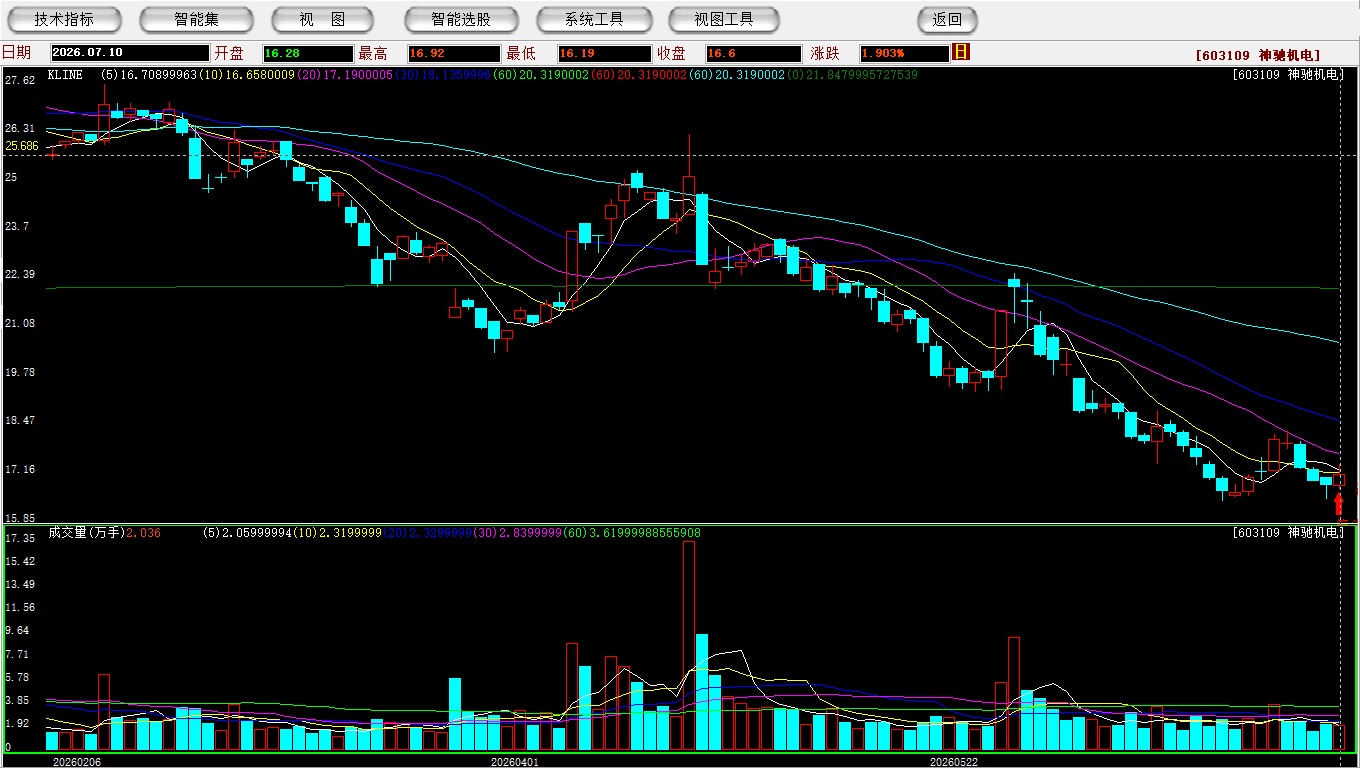Click the 系统工具 button

pos(594,19)
